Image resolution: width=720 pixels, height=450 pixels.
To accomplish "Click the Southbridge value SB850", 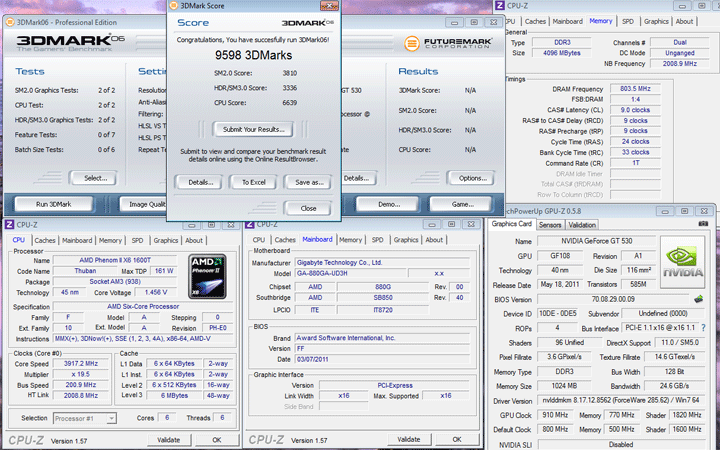I will (x=383, y=298).
